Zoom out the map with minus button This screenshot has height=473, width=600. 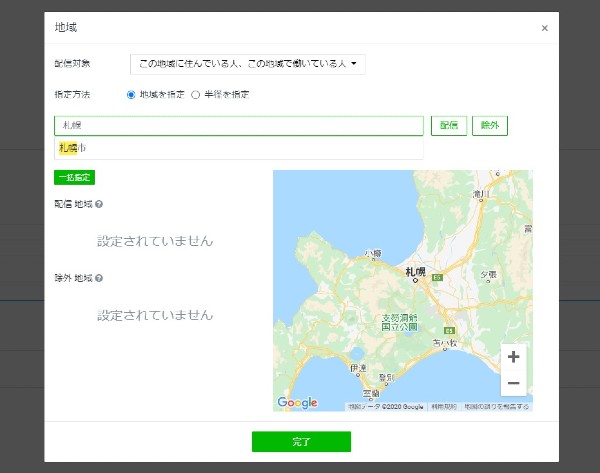click(513, 383)
